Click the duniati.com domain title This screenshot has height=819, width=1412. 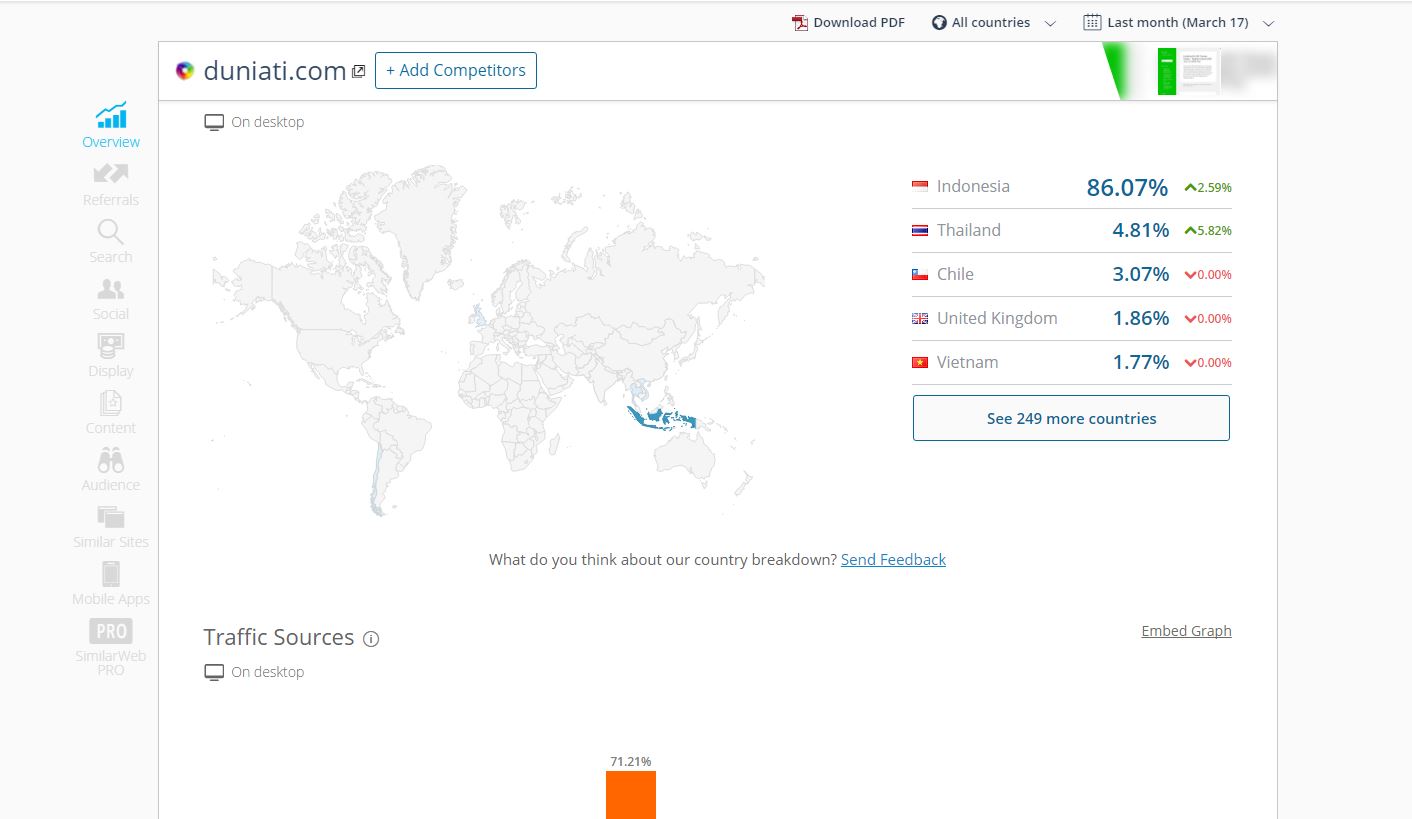(274, 70)
